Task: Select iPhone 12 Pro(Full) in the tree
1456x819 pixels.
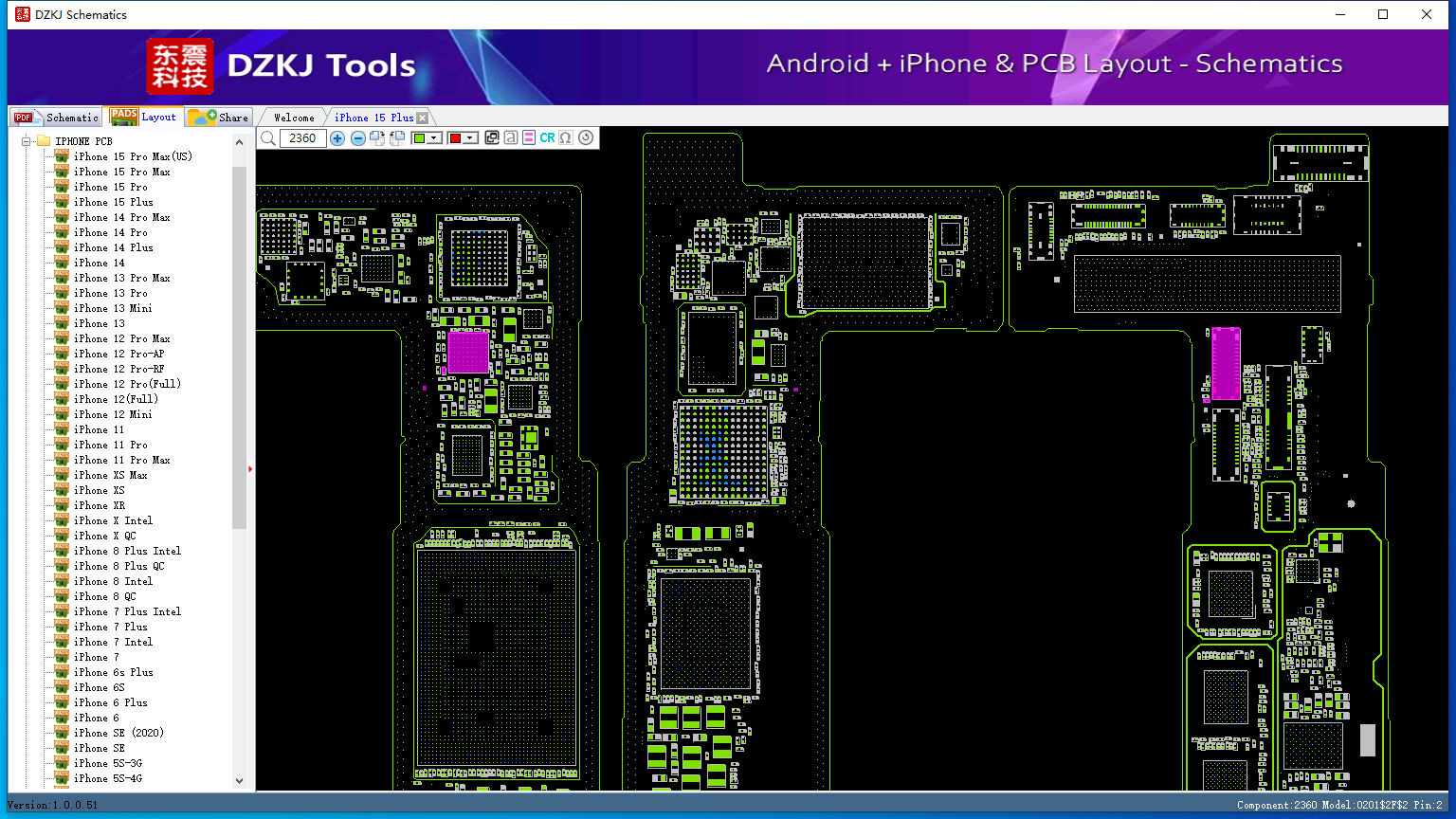Action: coord(127,384)
